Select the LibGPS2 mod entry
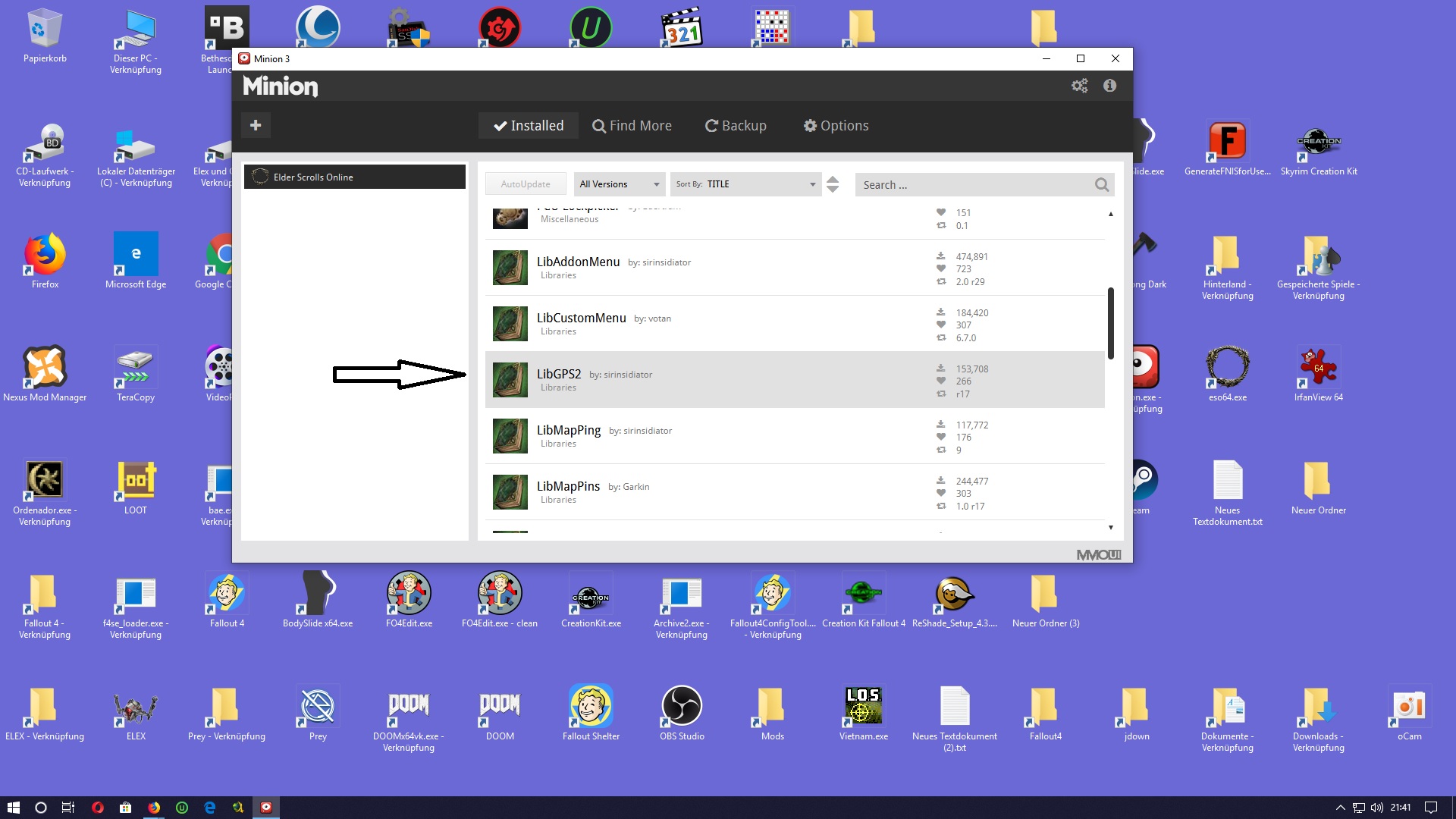Viewport: 1456px width, 819px height. [758, 379]
